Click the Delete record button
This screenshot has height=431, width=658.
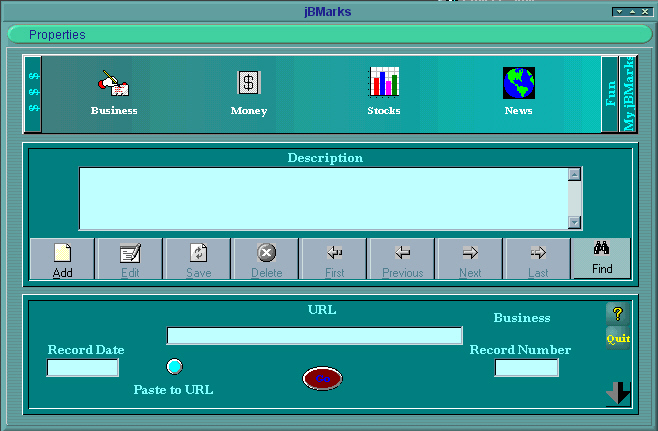[266, 259]
